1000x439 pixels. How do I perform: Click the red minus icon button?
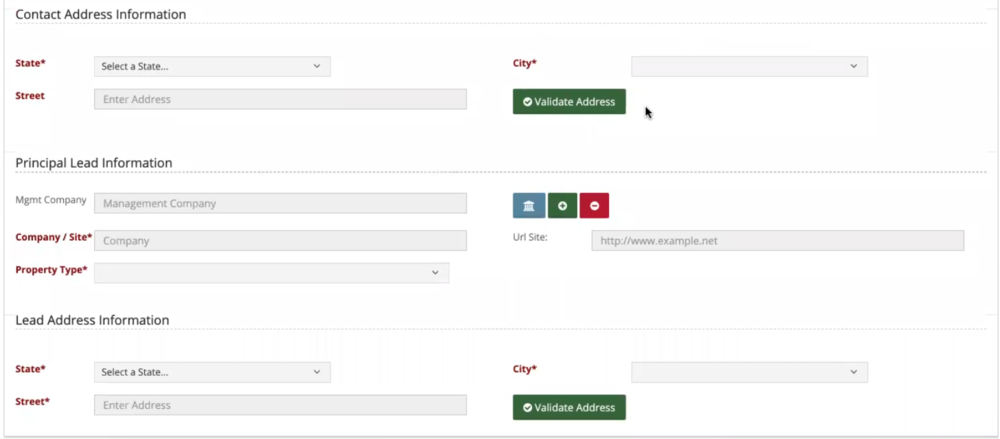(594, 205)
